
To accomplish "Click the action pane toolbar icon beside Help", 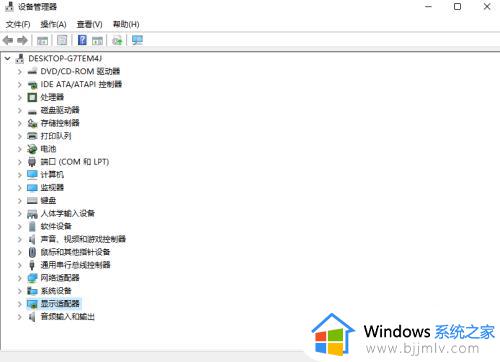I will [x=97, y=41].
